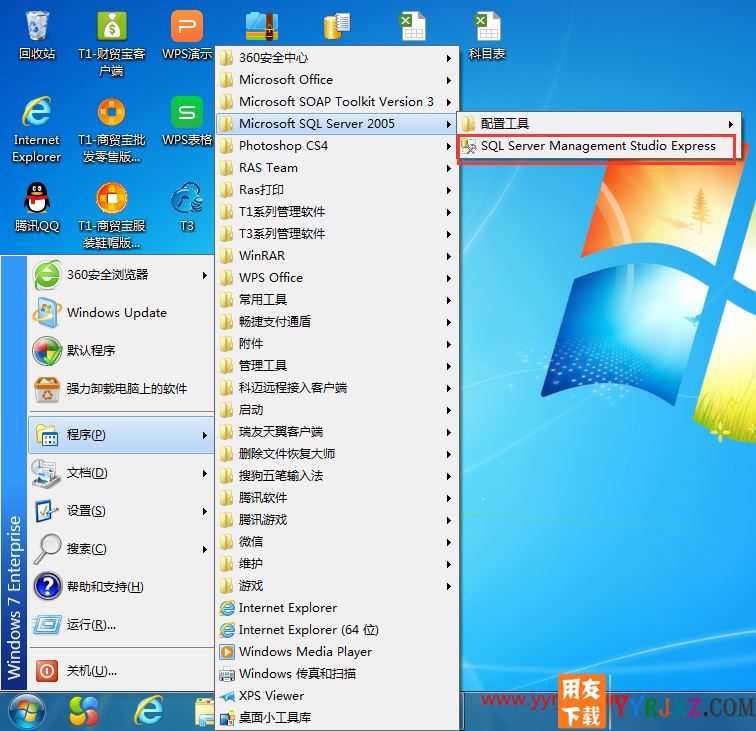Expand Photoshop CS4 program folder
Screen dimensions: 756x731
pos(337,146)
